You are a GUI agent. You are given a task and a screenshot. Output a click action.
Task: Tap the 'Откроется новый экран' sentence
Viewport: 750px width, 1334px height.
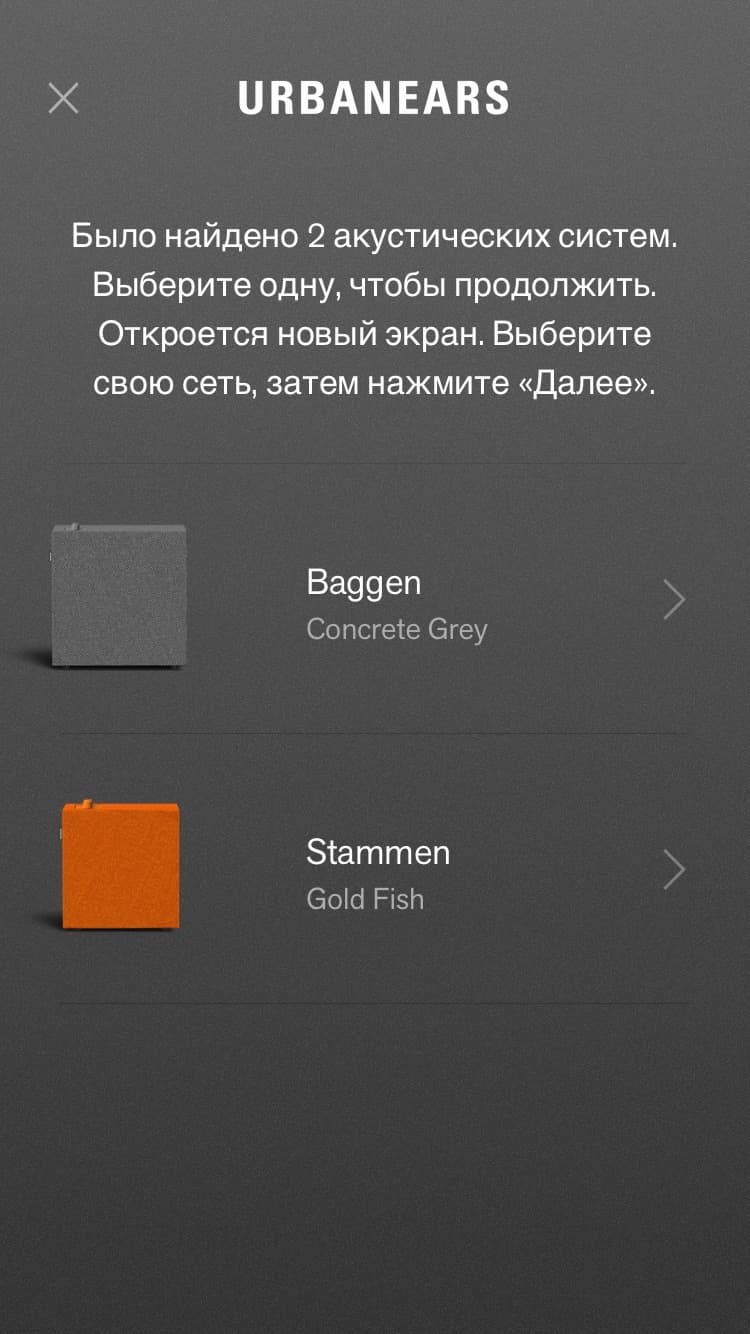coord(292,334)
